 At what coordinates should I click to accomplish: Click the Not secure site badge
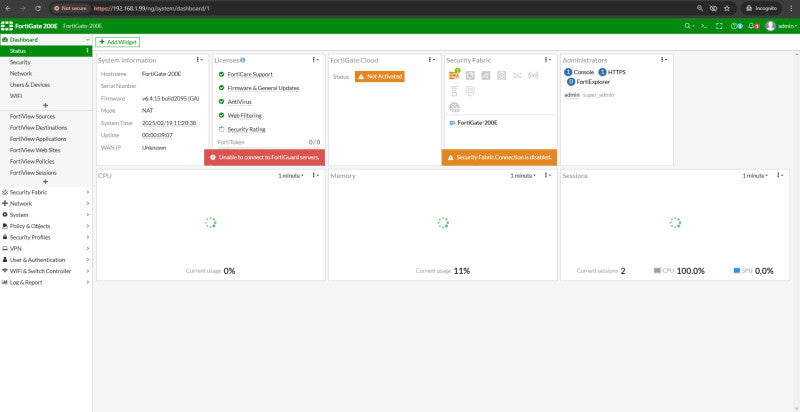(x=70, y=8)
